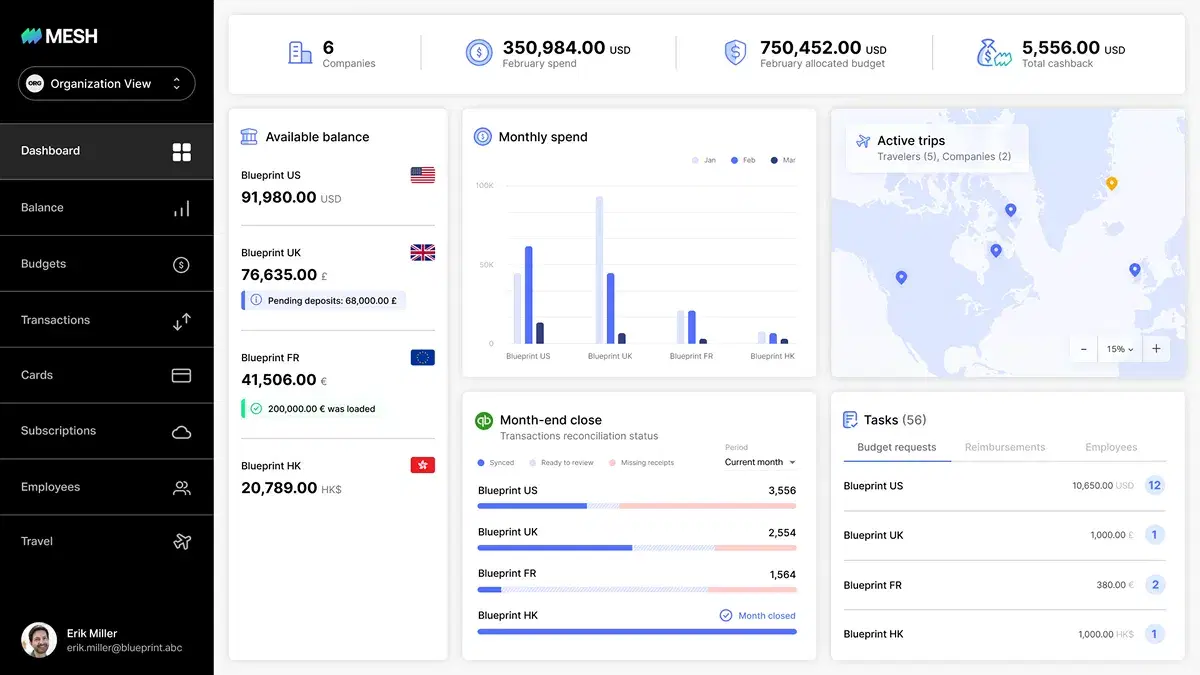Viewport: 1200px width, 675px height.
Task: Click the Total cashback money bag icon
Action: point(994,53)
